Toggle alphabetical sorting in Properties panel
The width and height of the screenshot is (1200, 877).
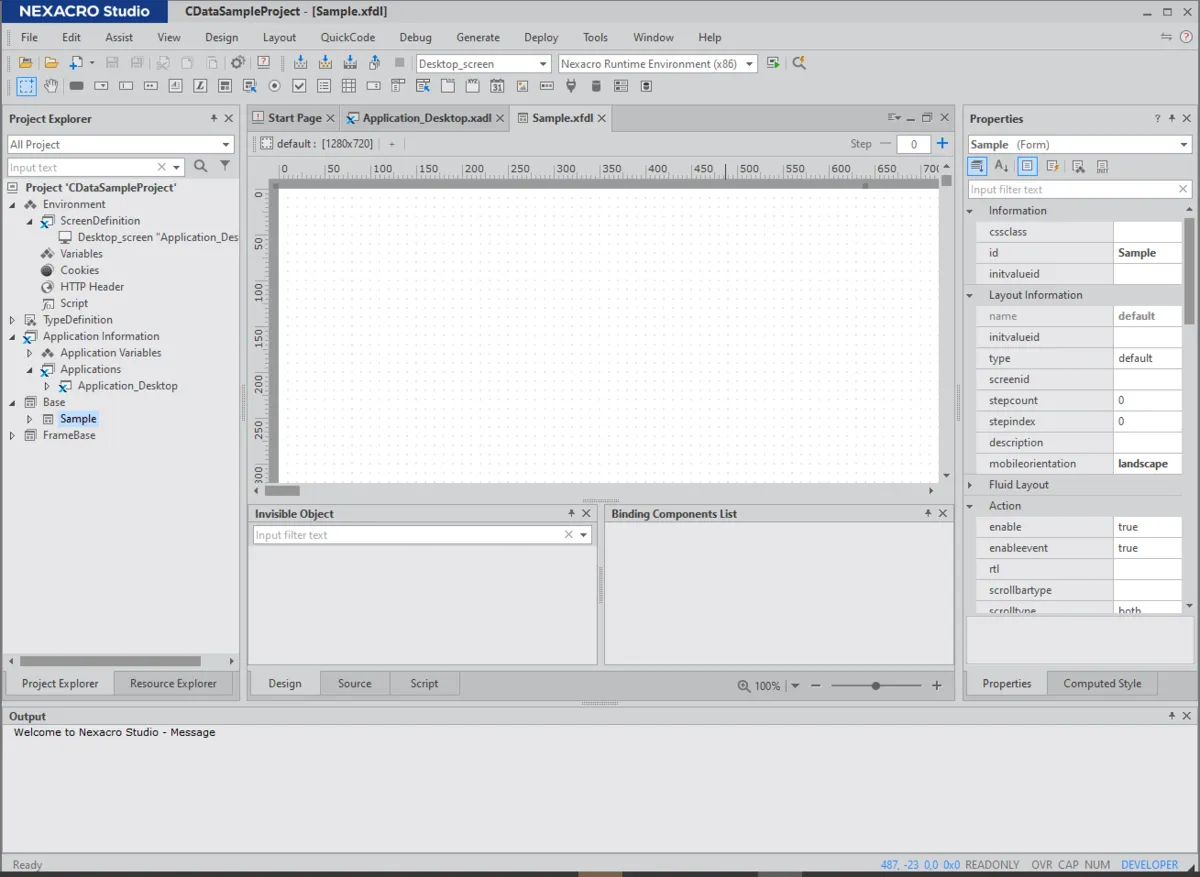pos(1003,167)
